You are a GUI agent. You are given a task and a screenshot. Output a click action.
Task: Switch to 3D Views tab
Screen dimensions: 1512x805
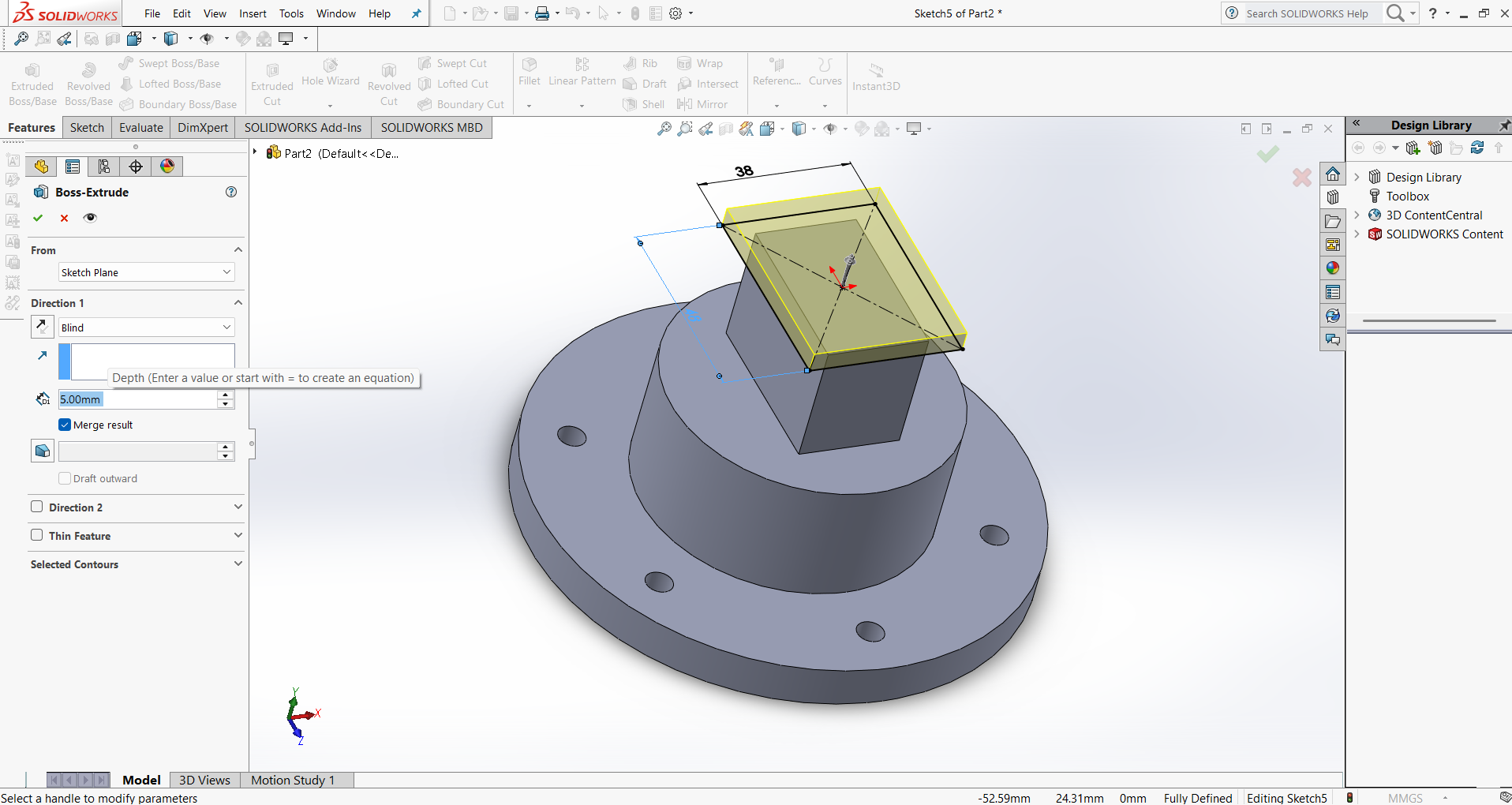coord(204,780)
